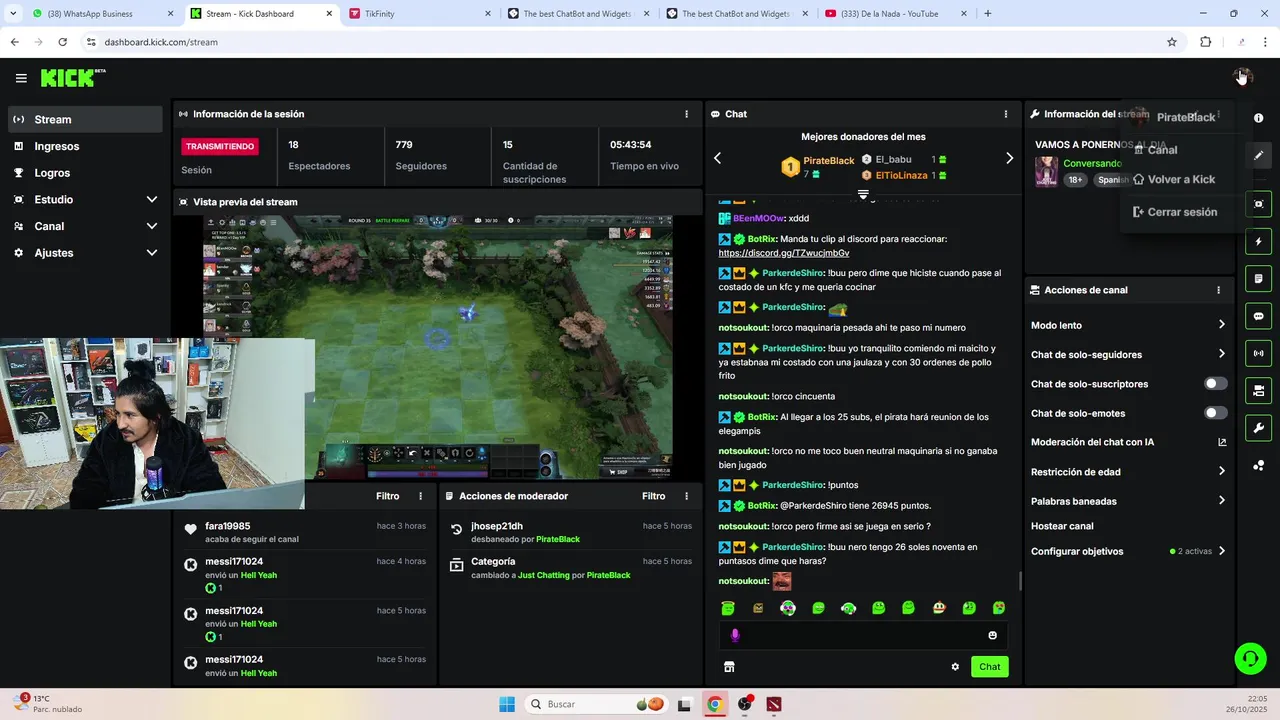The height and width of the screenshot is (720, 1280).
Task: Open Palabras baneadas list
Action: (x=1128, y=501)
